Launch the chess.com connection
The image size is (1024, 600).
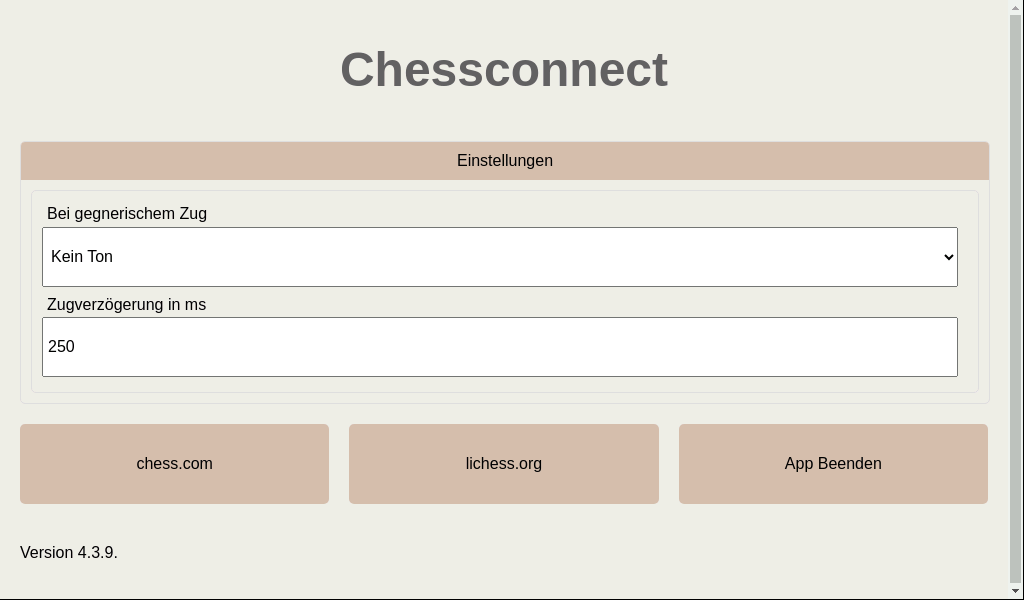tap(174, 464)
